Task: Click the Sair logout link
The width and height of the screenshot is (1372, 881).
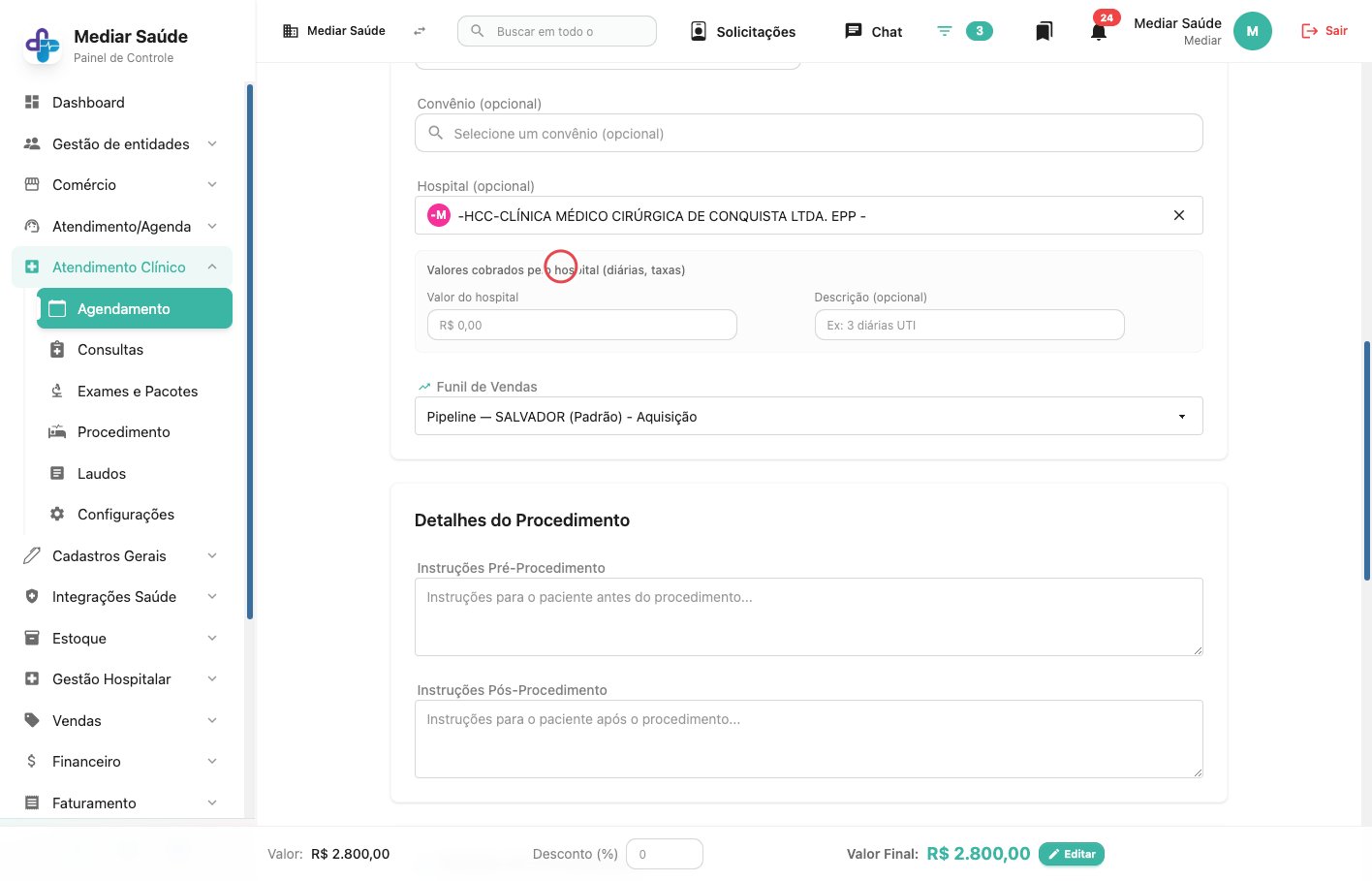Action: pyautogui.click(x=1324, y=31)
